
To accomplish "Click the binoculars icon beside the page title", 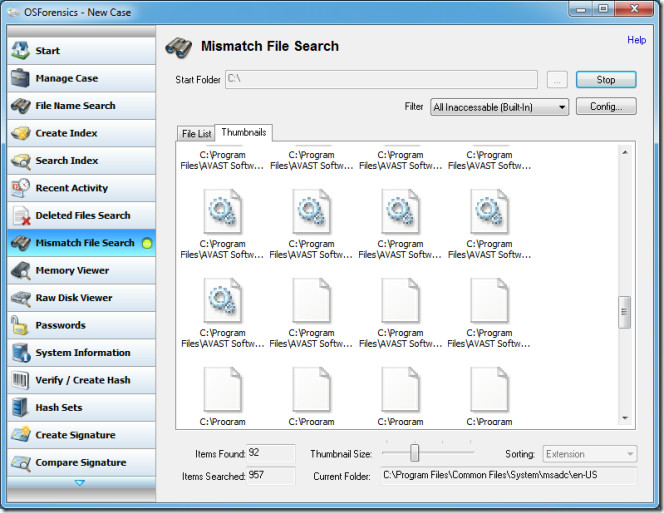I will click(x=178, y=47).
